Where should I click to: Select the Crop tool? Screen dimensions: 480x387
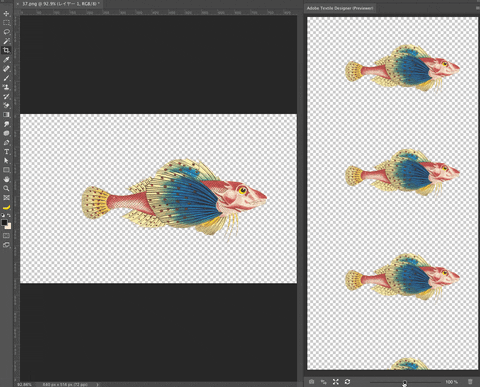click(x=6, y=50)
